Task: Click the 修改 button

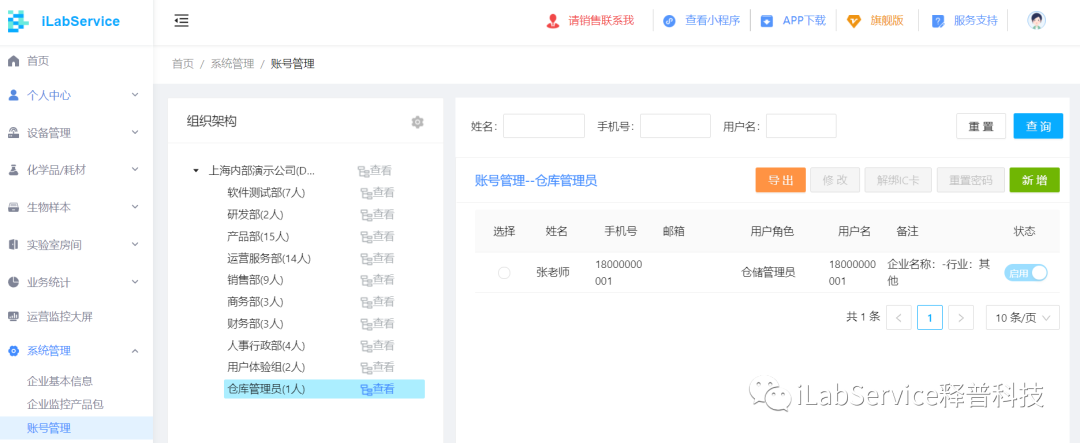Action: click(835, 180)
